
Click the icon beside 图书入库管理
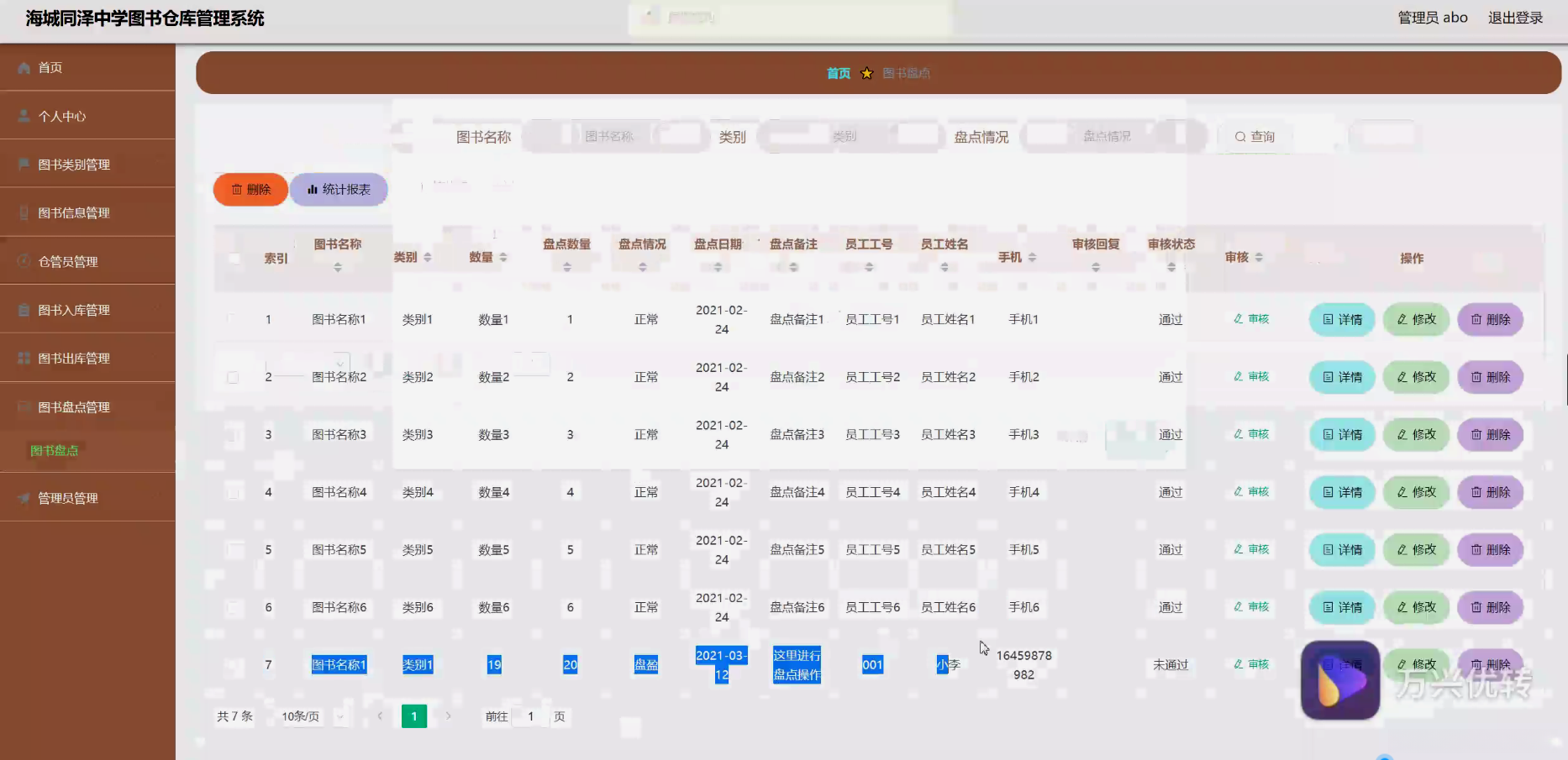point(24,310)
